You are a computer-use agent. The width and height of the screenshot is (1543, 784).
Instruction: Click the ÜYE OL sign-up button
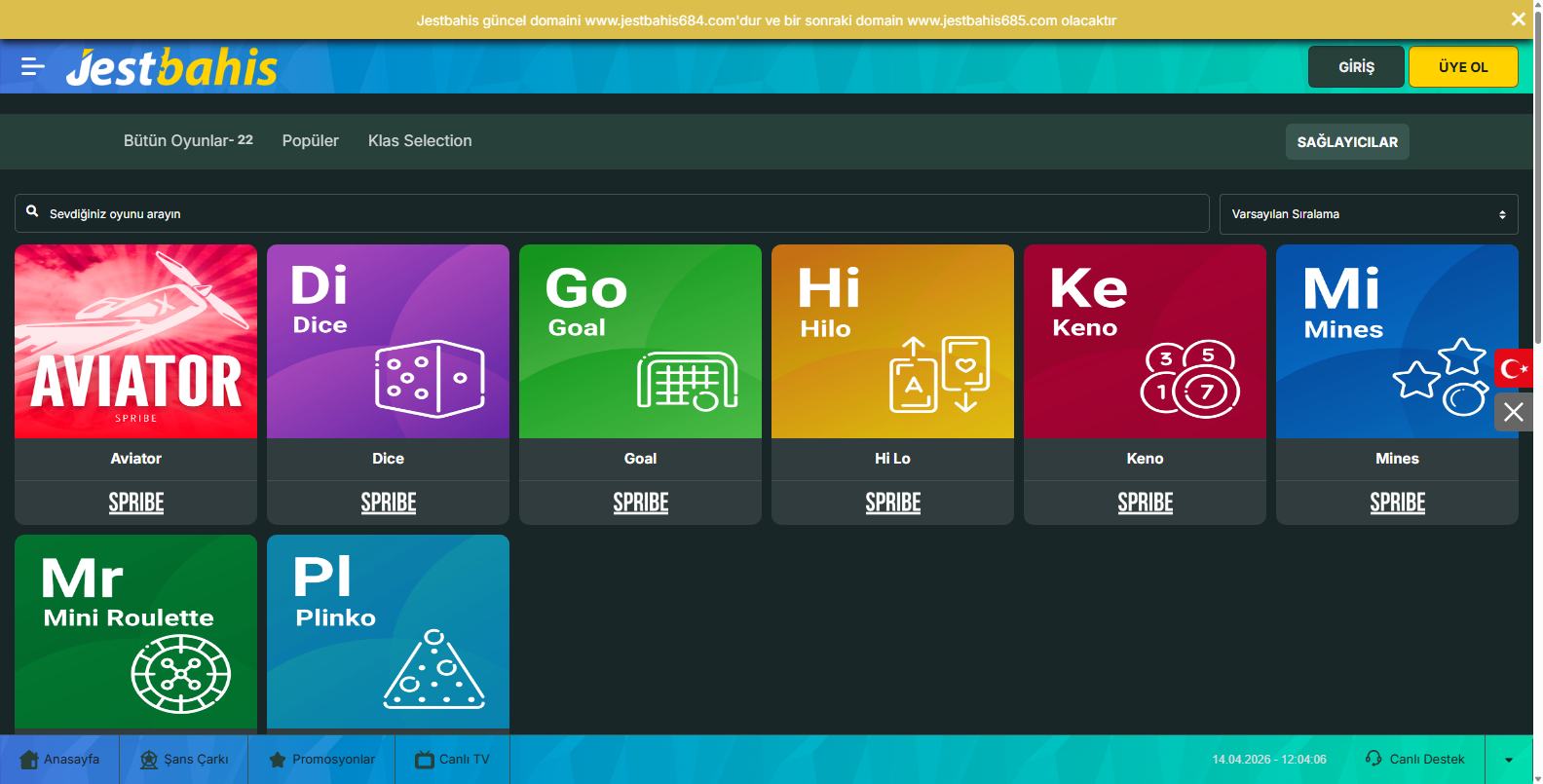[1463, 67]
